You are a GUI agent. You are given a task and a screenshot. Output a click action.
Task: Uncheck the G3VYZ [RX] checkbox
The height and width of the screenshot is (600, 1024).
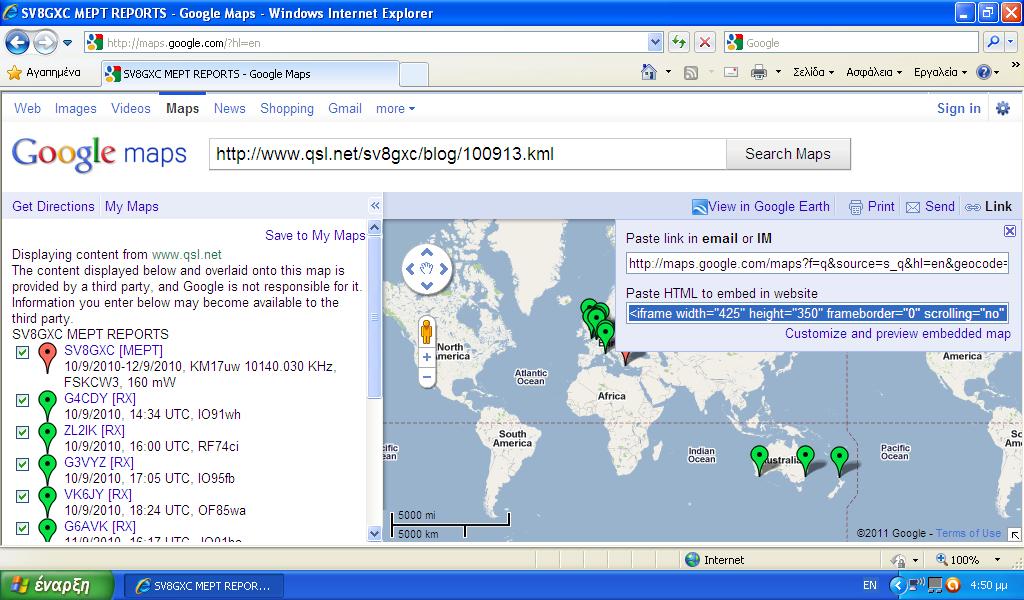coord(23,464)
